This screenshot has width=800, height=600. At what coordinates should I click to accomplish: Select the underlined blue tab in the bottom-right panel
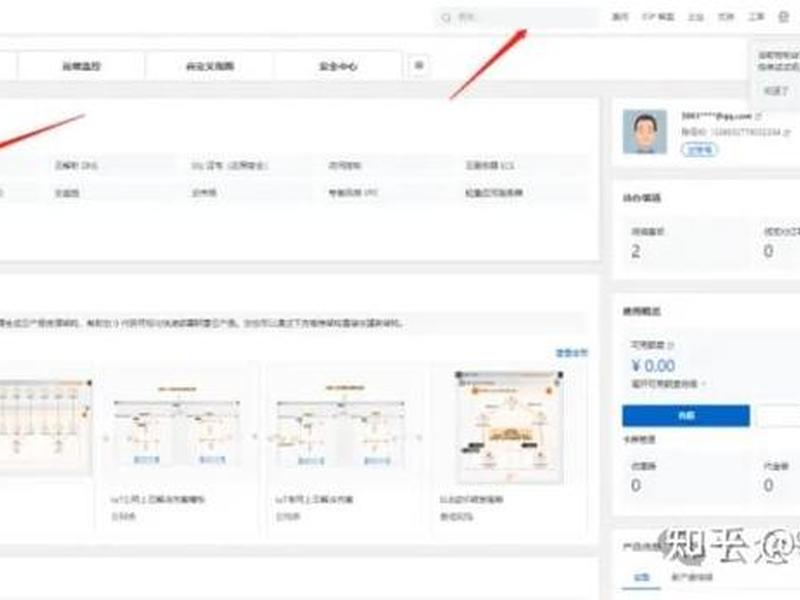pyautogui.click(x=641, y=577)
